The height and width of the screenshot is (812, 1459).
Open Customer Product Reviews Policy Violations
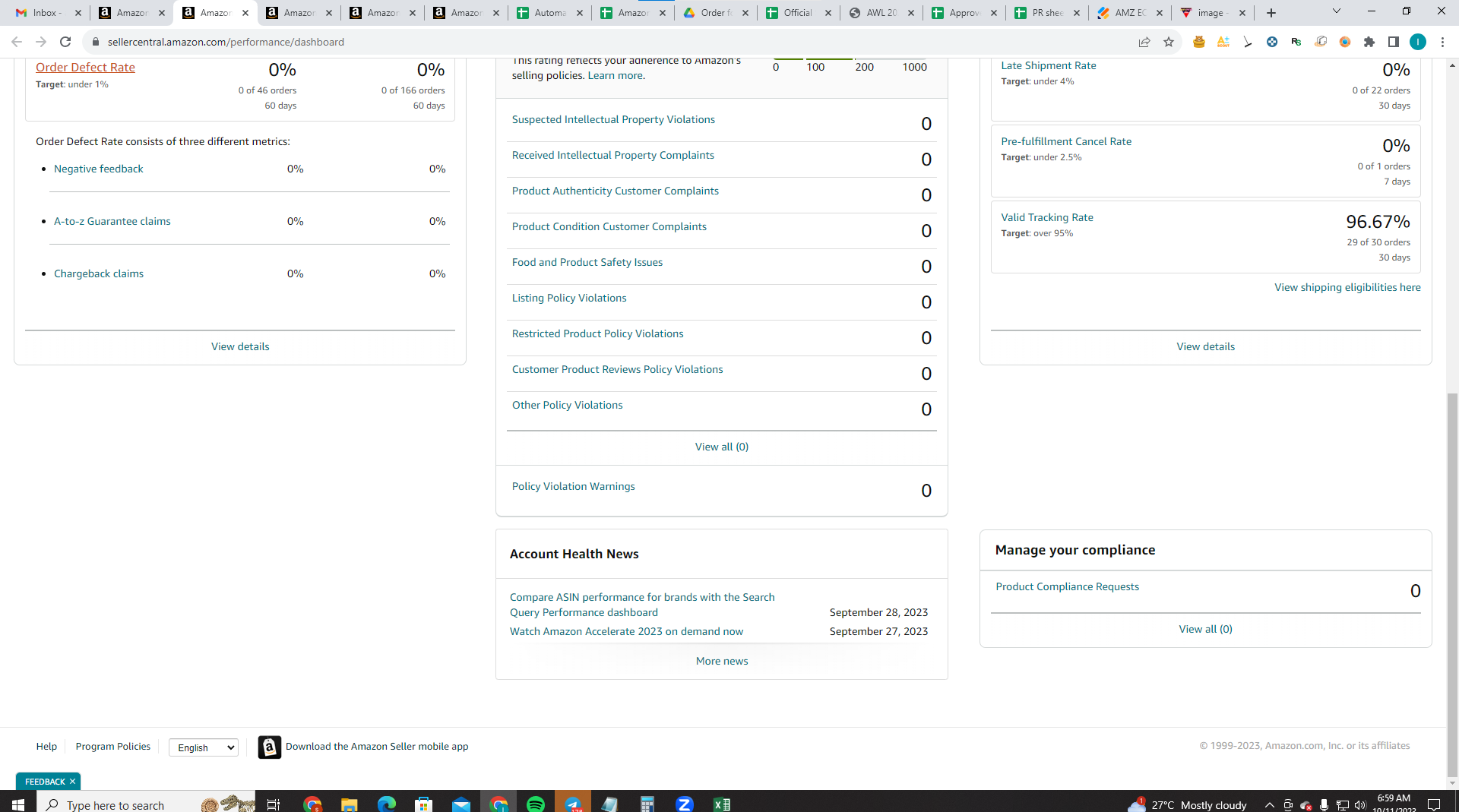click(618, 369)
